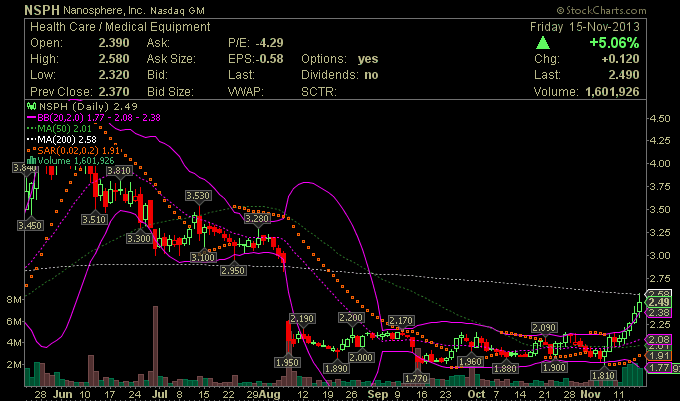Click the magenta 2.08 axis tag
The image size is (680, 401).
[659, 339]
